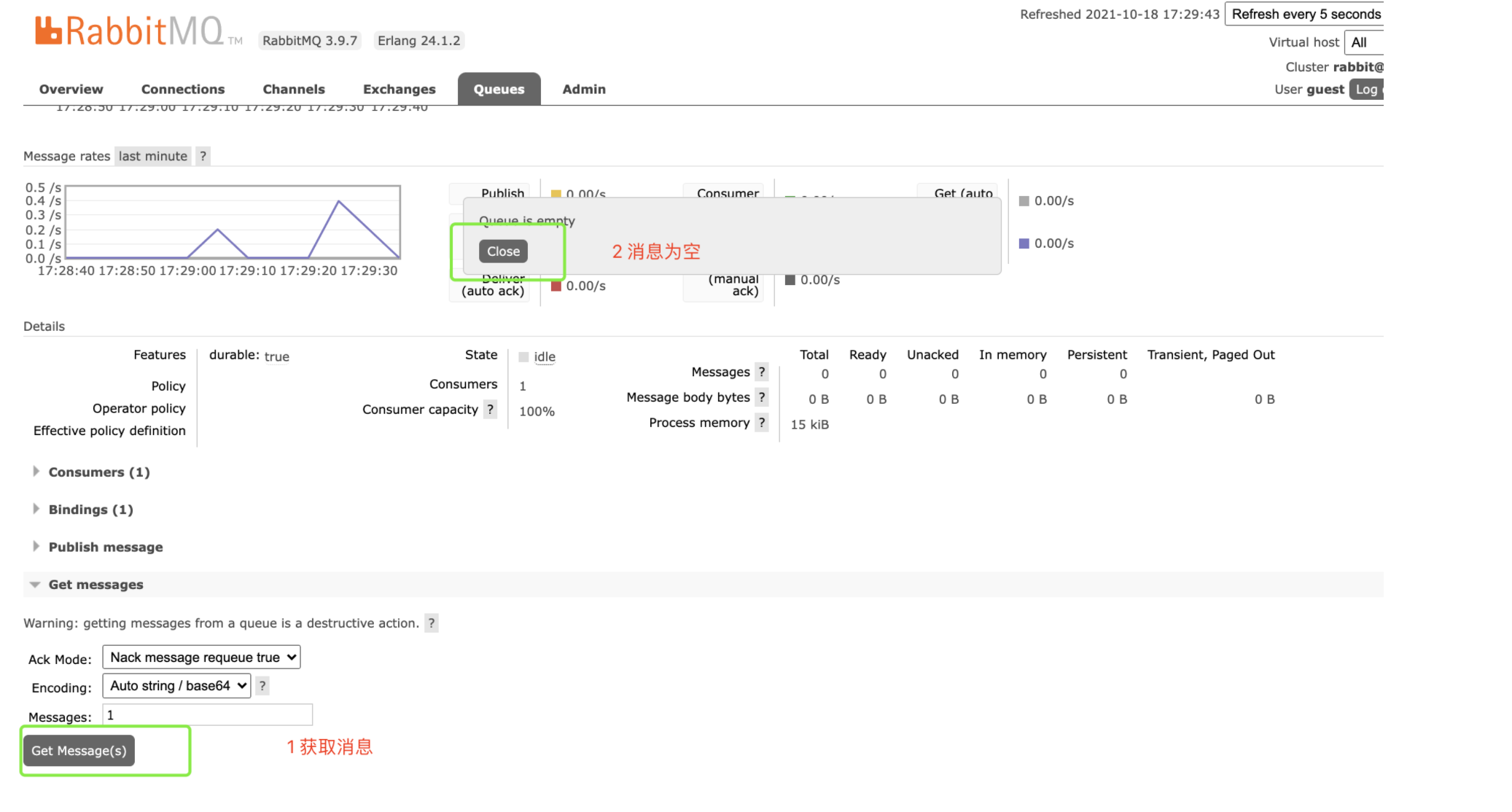Open help icon next to Message rates
The height and width of the screenshot is (812, 1512).
(x=203, y=156)
